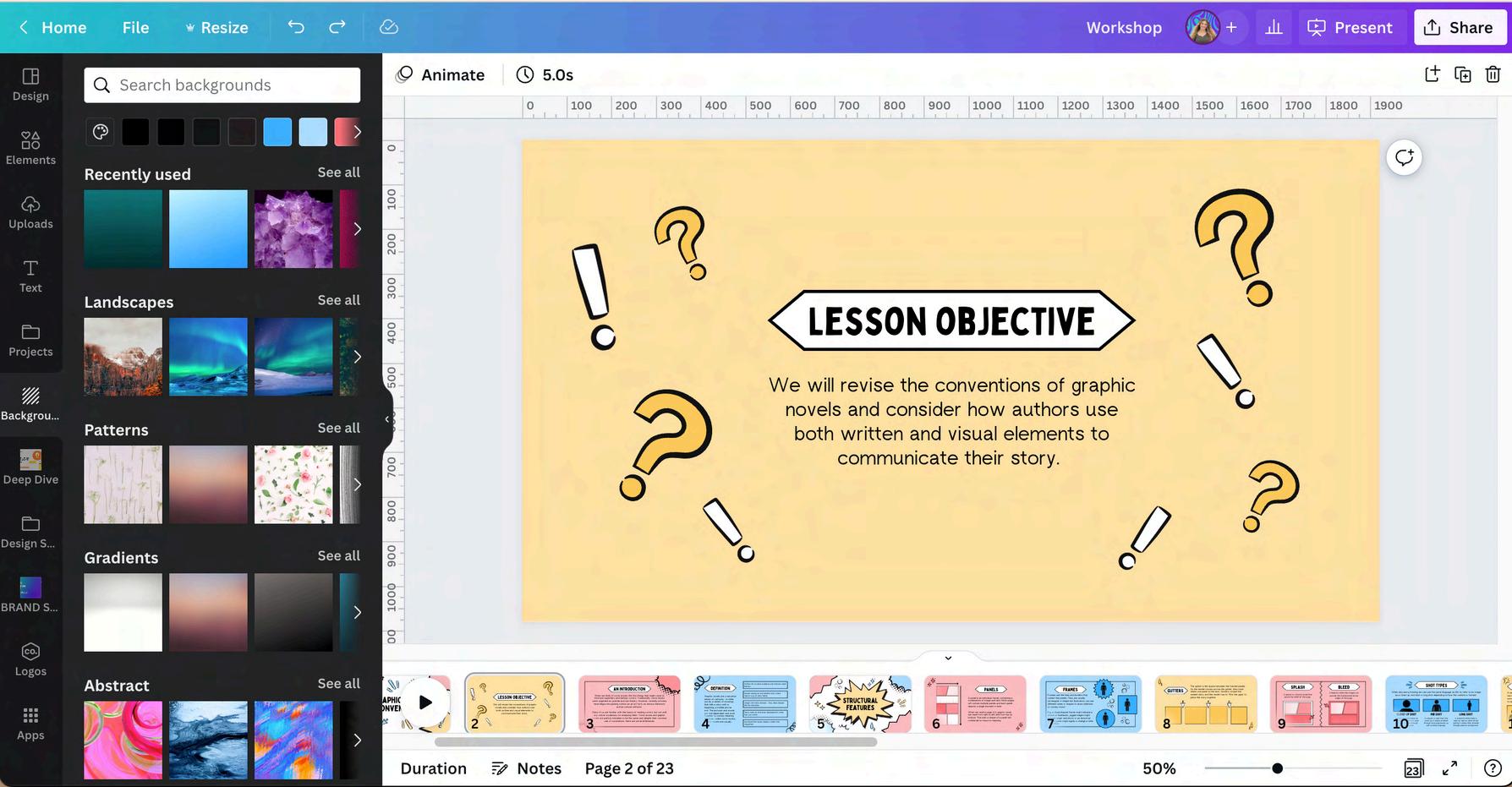
Task: Click the thumbnail strip horizontal scrollbar
Action: (x=655, y=742)
